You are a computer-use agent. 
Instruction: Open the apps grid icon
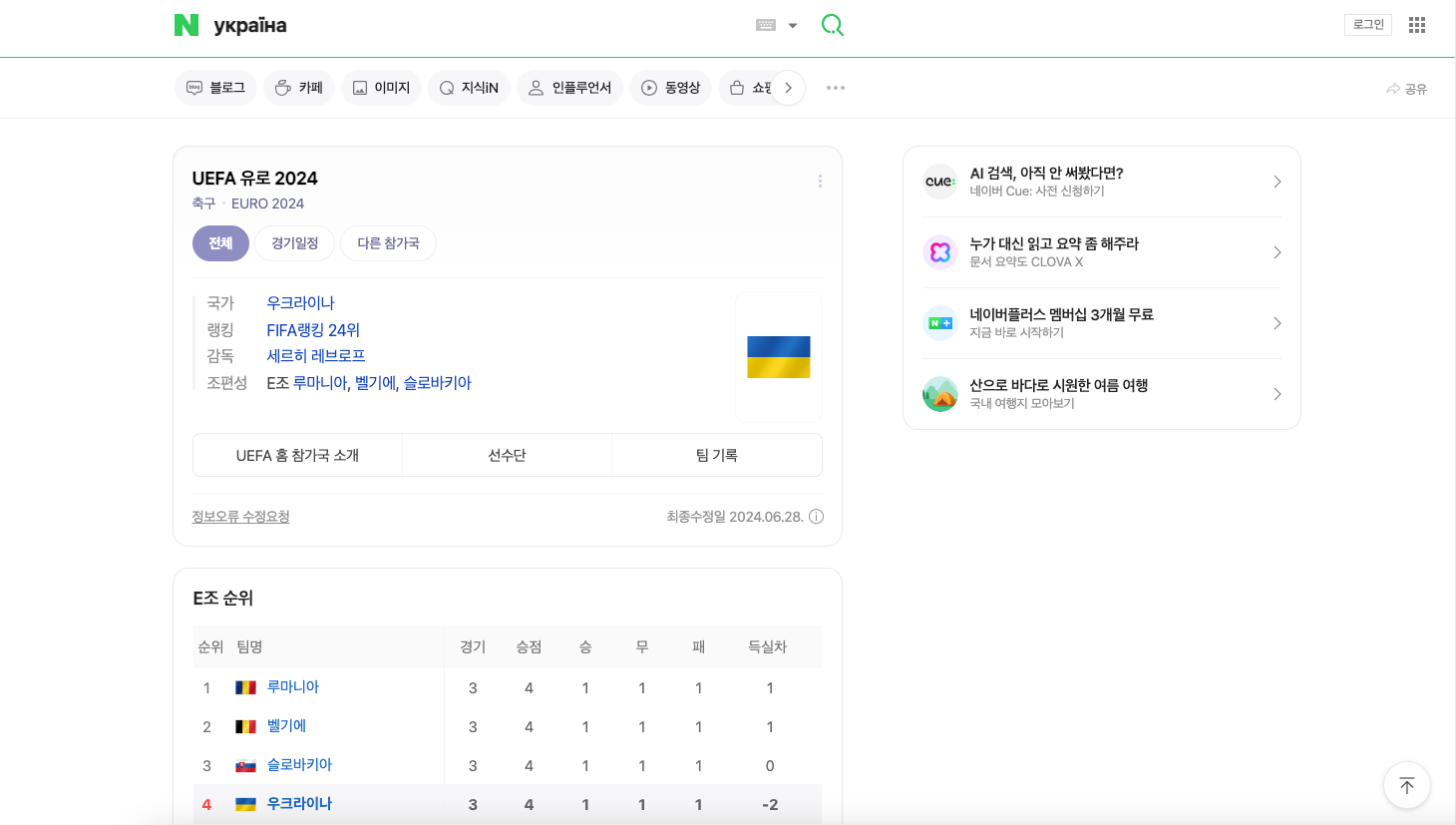tap(1417, 25)
